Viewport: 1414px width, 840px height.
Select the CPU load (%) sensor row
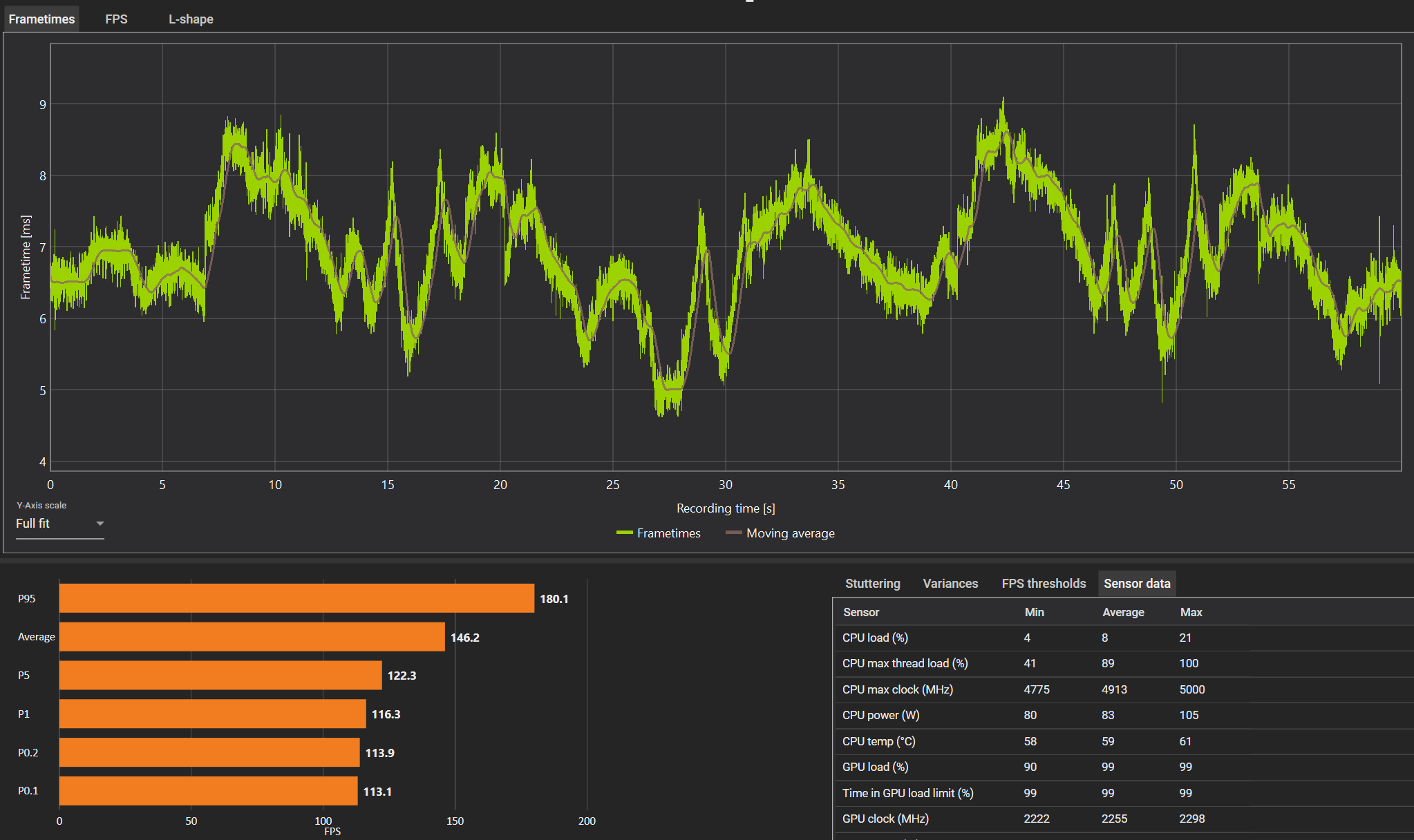click(875, 638)
